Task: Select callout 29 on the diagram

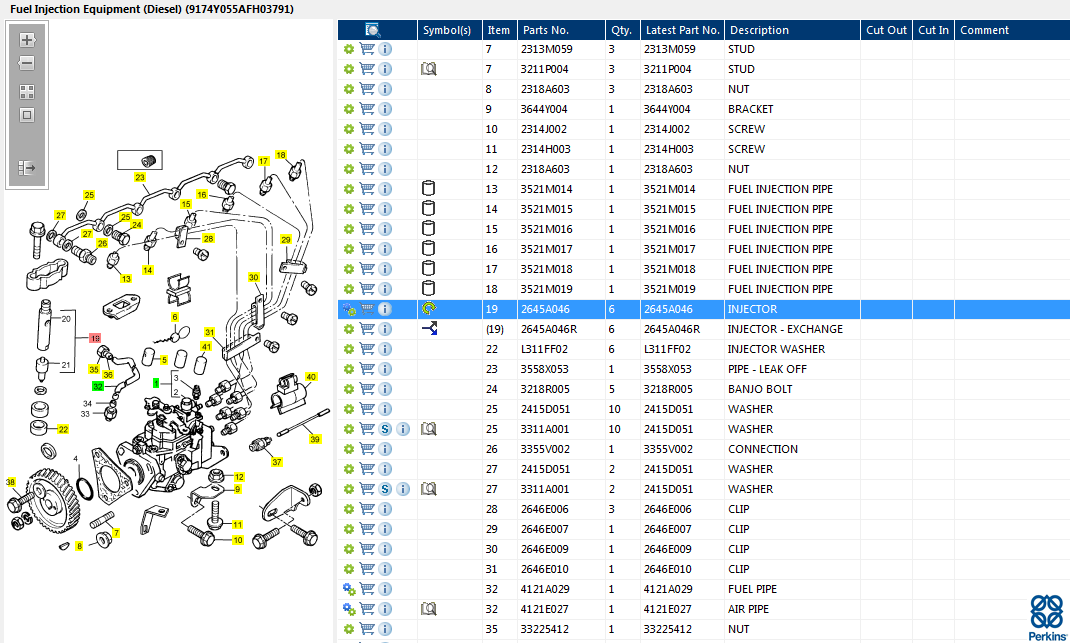Action: (286, 240)
